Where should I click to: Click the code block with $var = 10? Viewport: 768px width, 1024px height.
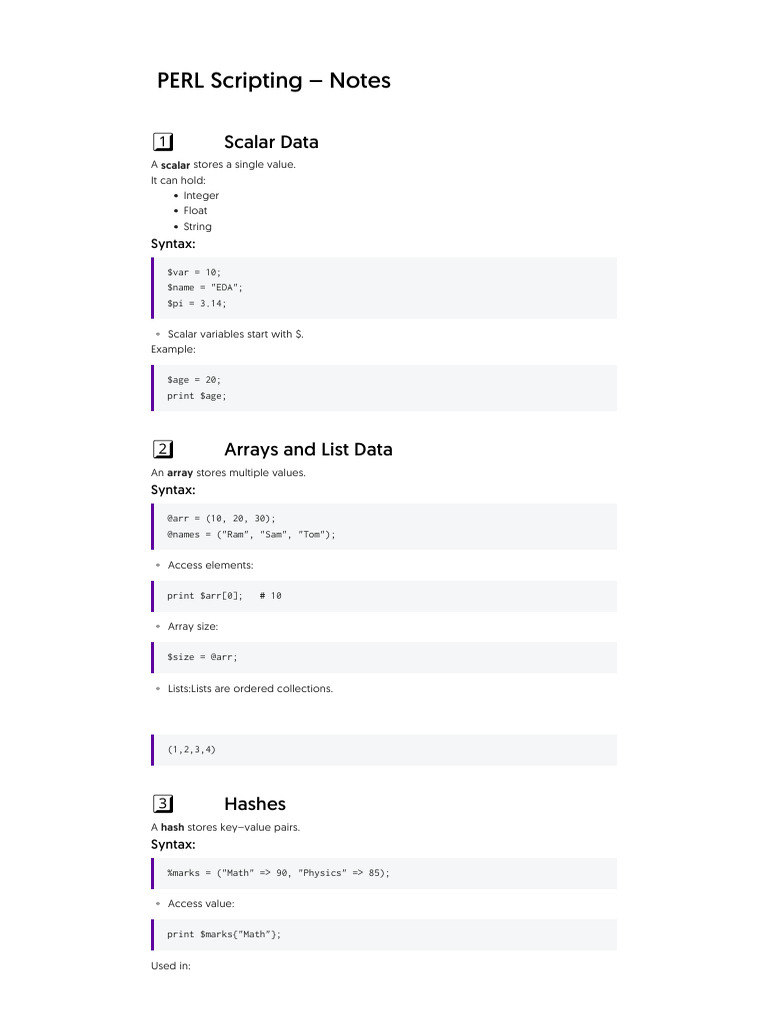click(384, 288)
